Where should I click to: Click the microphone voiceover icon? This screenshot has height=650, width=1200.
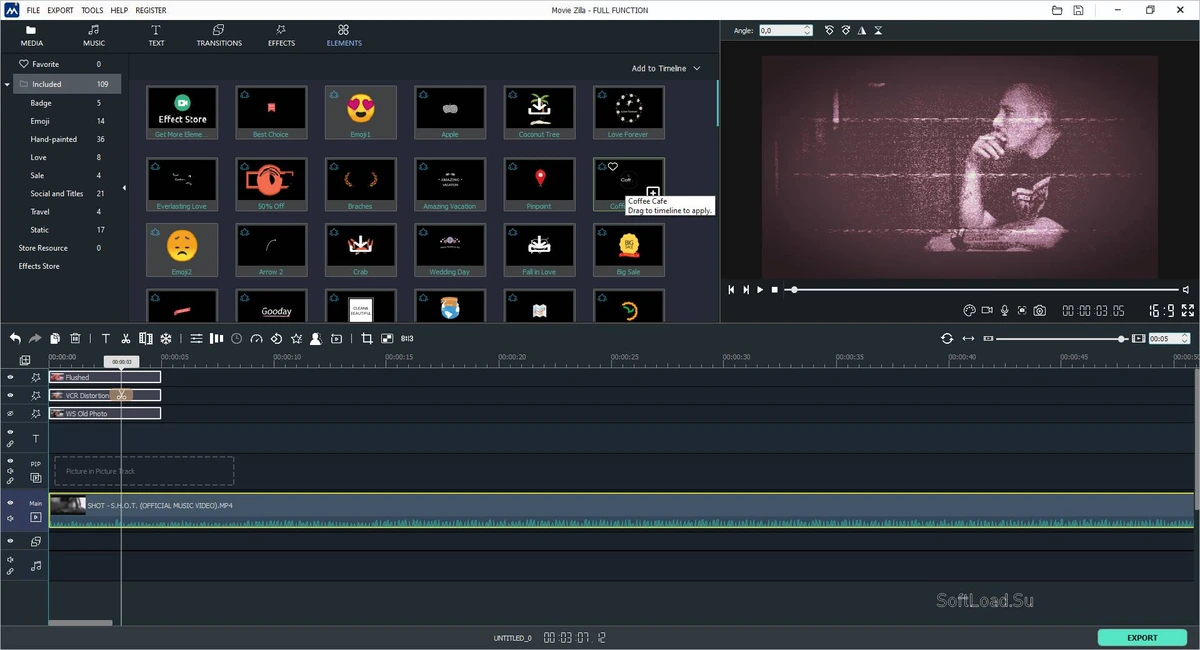click(1005, 311)
